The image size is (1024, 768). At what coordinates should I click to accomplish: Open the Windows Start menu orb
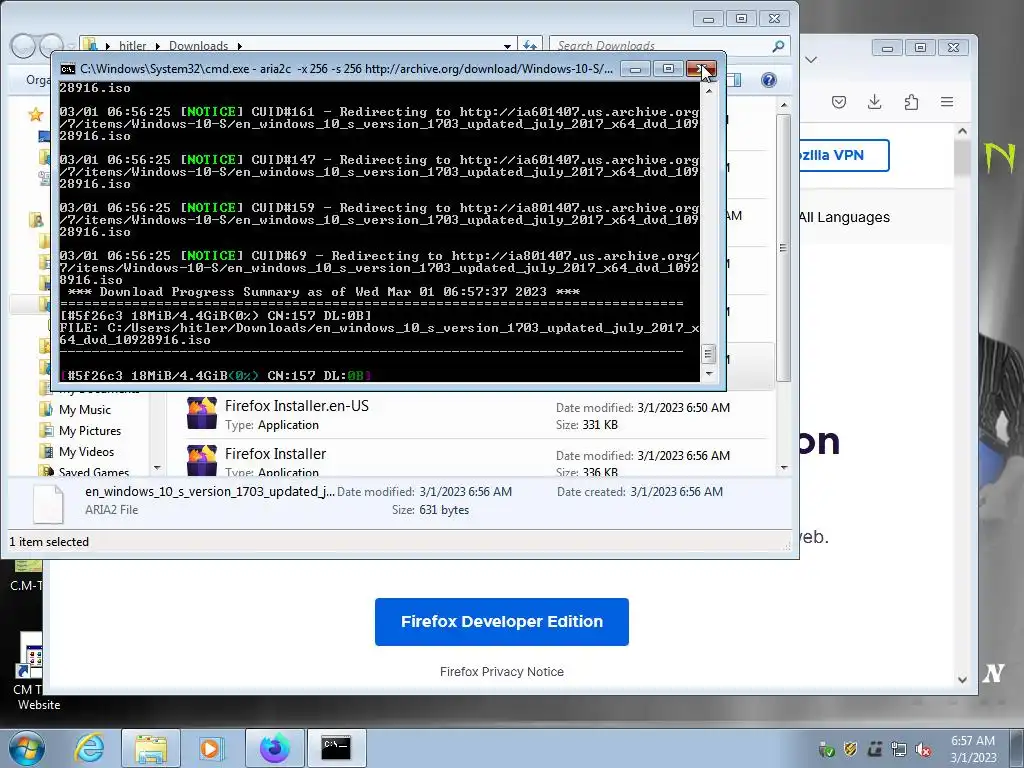coord(27,748)
